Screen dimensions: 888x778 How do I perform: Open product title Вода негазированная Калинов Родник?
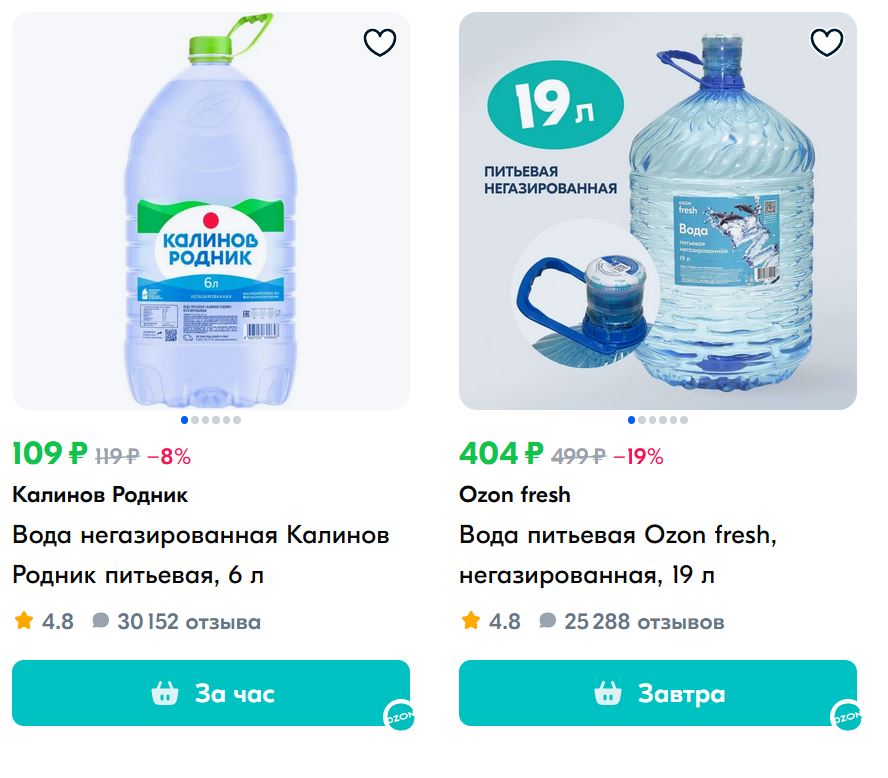click(200, 555)
